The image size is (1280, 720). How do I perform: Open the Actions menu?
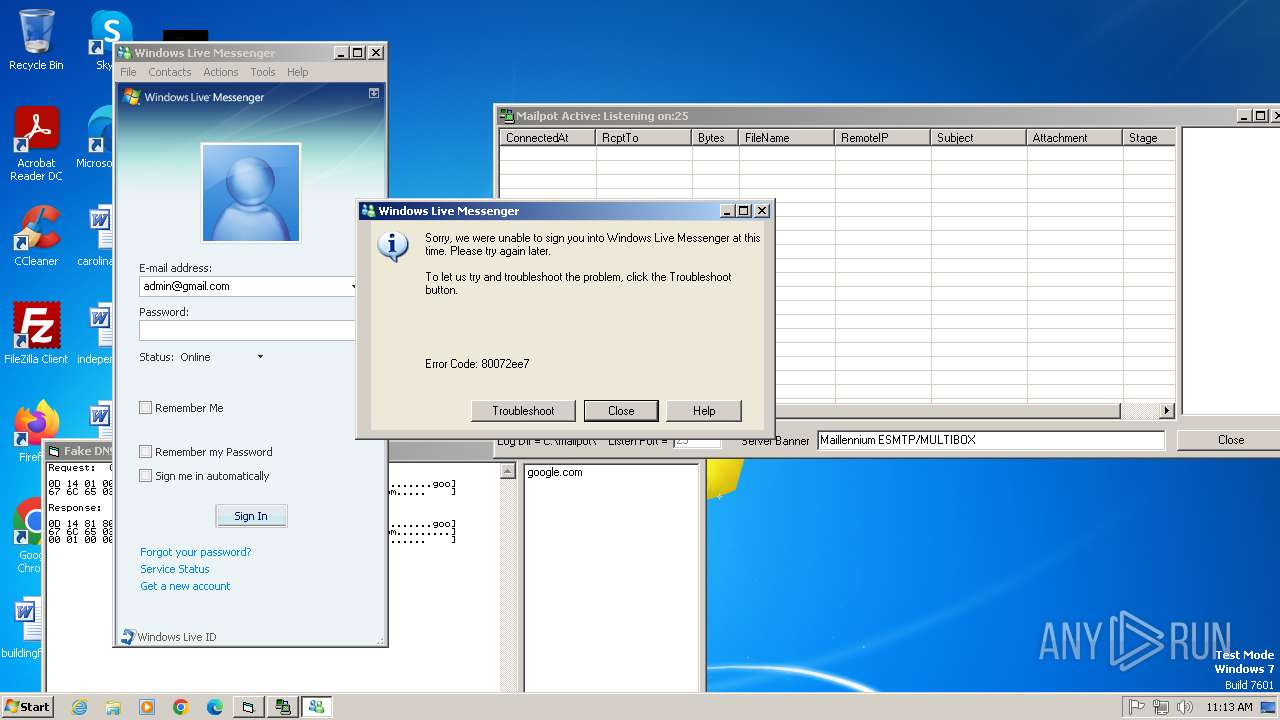click(x=221, y=72)
